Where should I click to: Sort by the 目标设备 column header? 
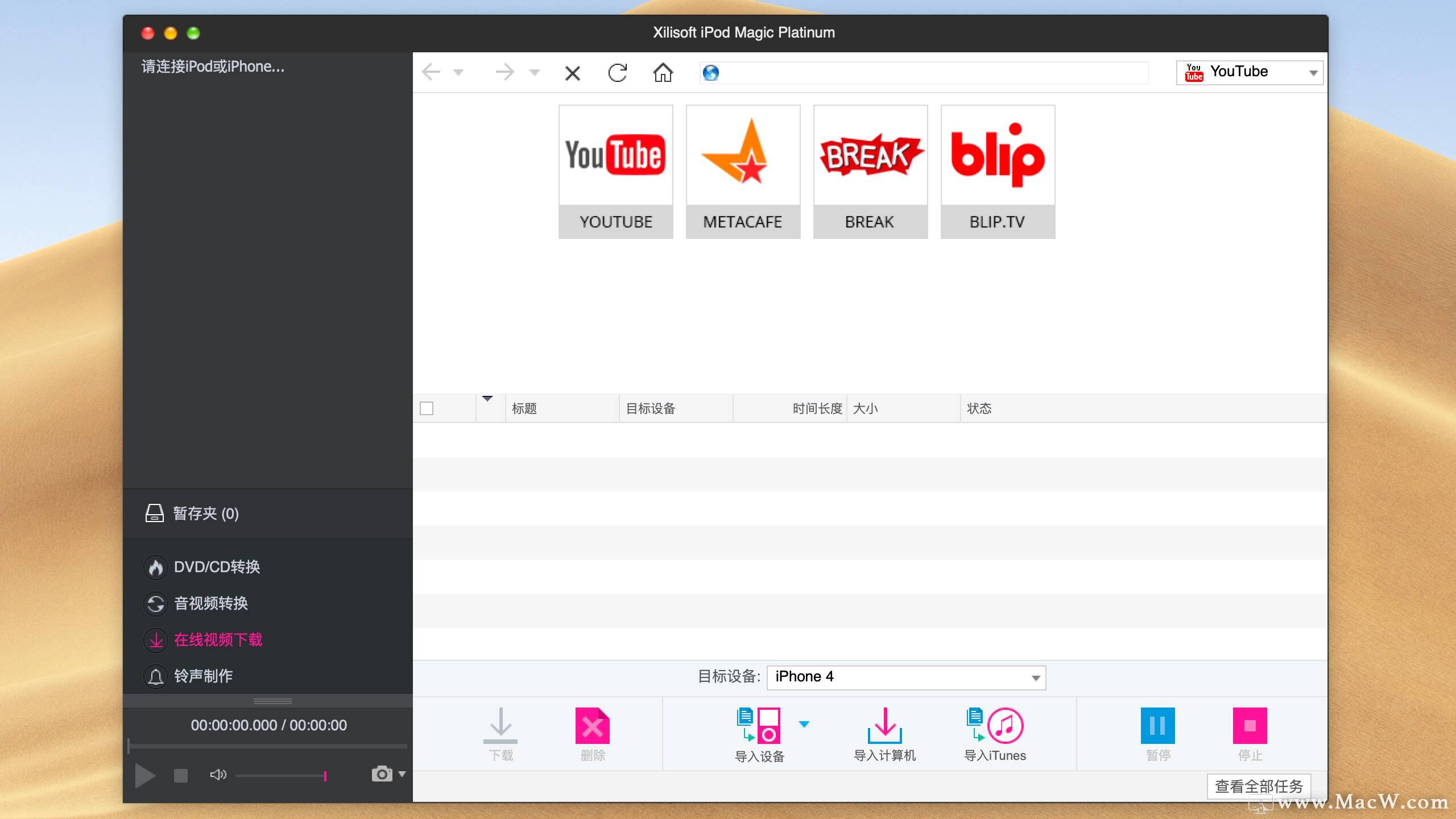[676, 408]
